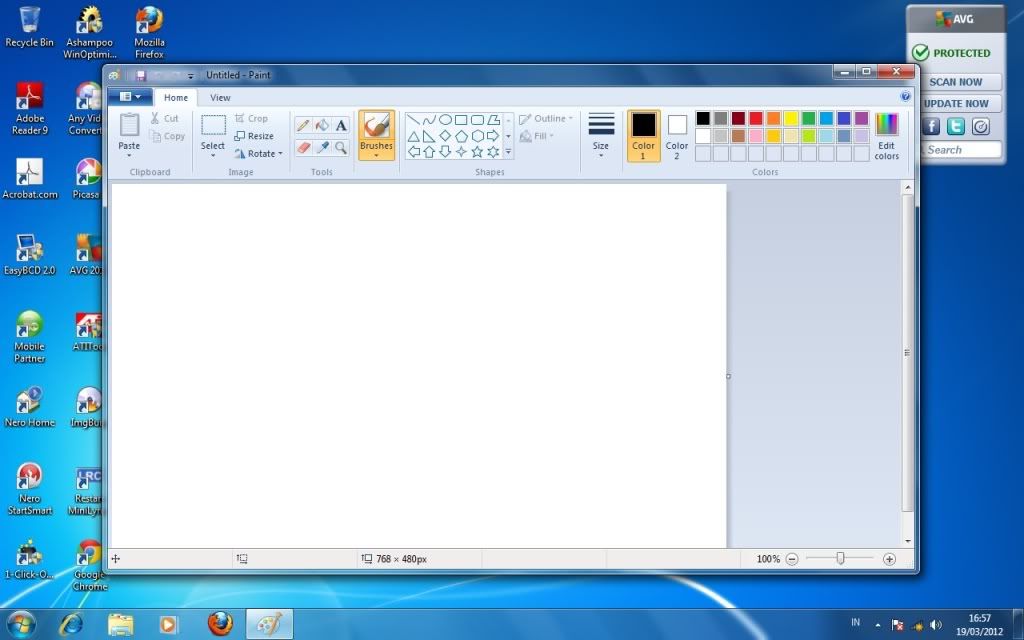Image resolution: width=1024 pixels, height=640 pixels.
Task: Open the Size line thickness dropdown
Action: pos(601,135)
